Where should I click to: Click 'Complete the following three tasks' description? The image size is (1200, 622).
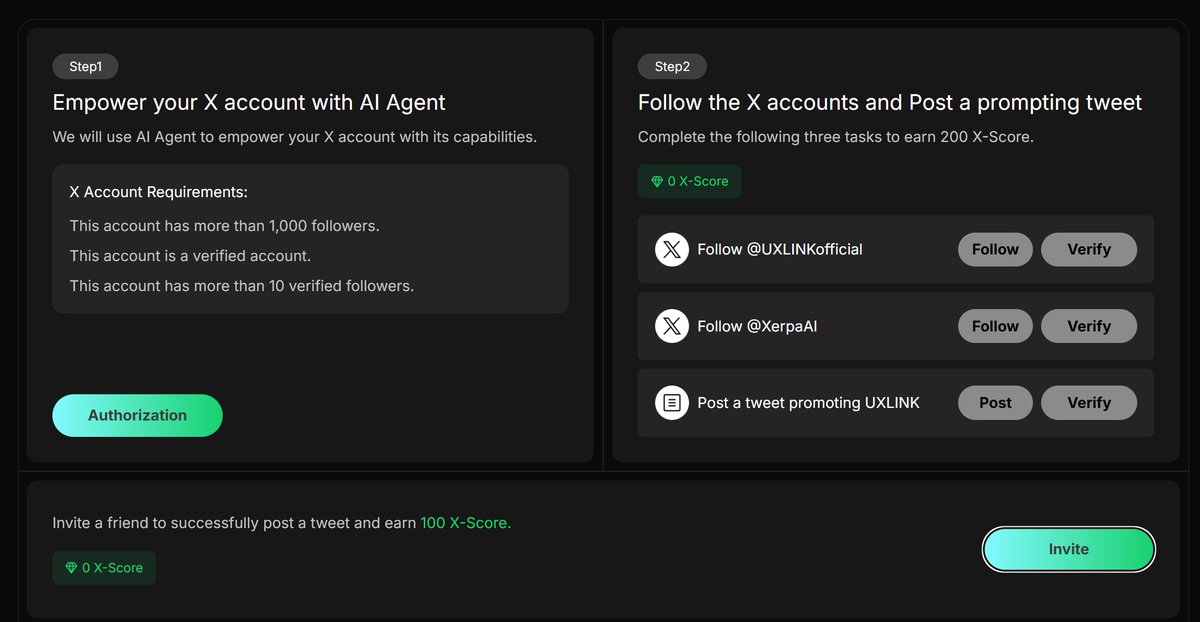[836, 136]
